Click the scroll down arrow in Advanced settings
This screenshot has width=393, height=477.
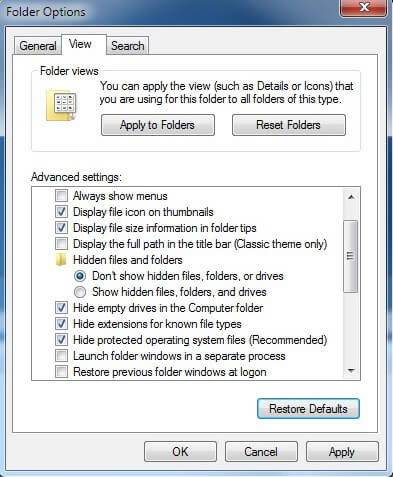click(351, 371)
